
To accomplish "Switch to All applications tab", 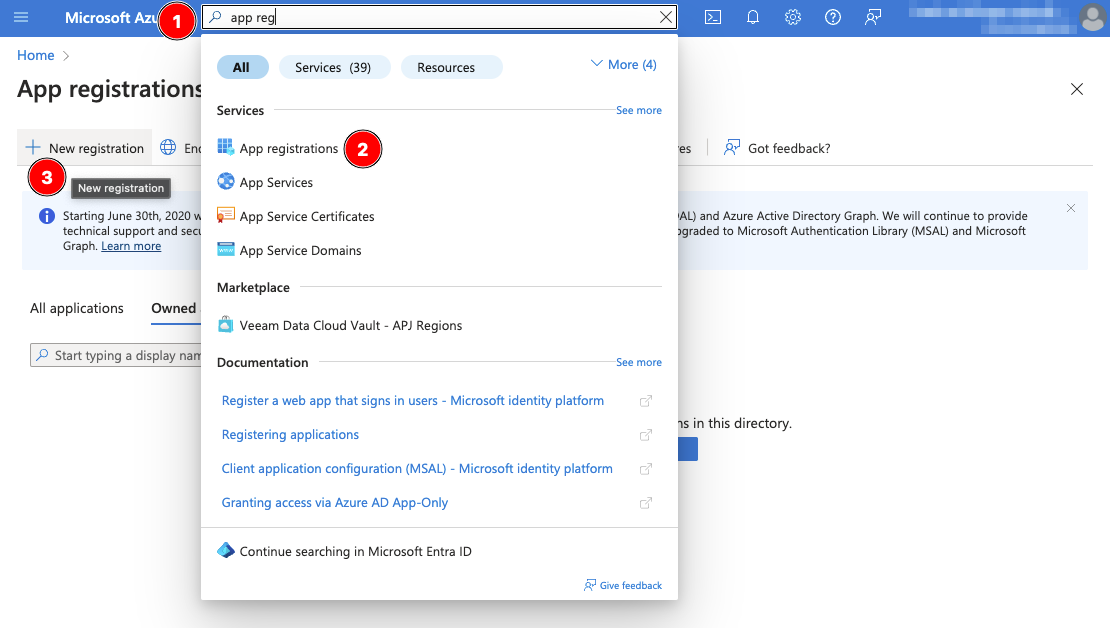I will (76, 308).
